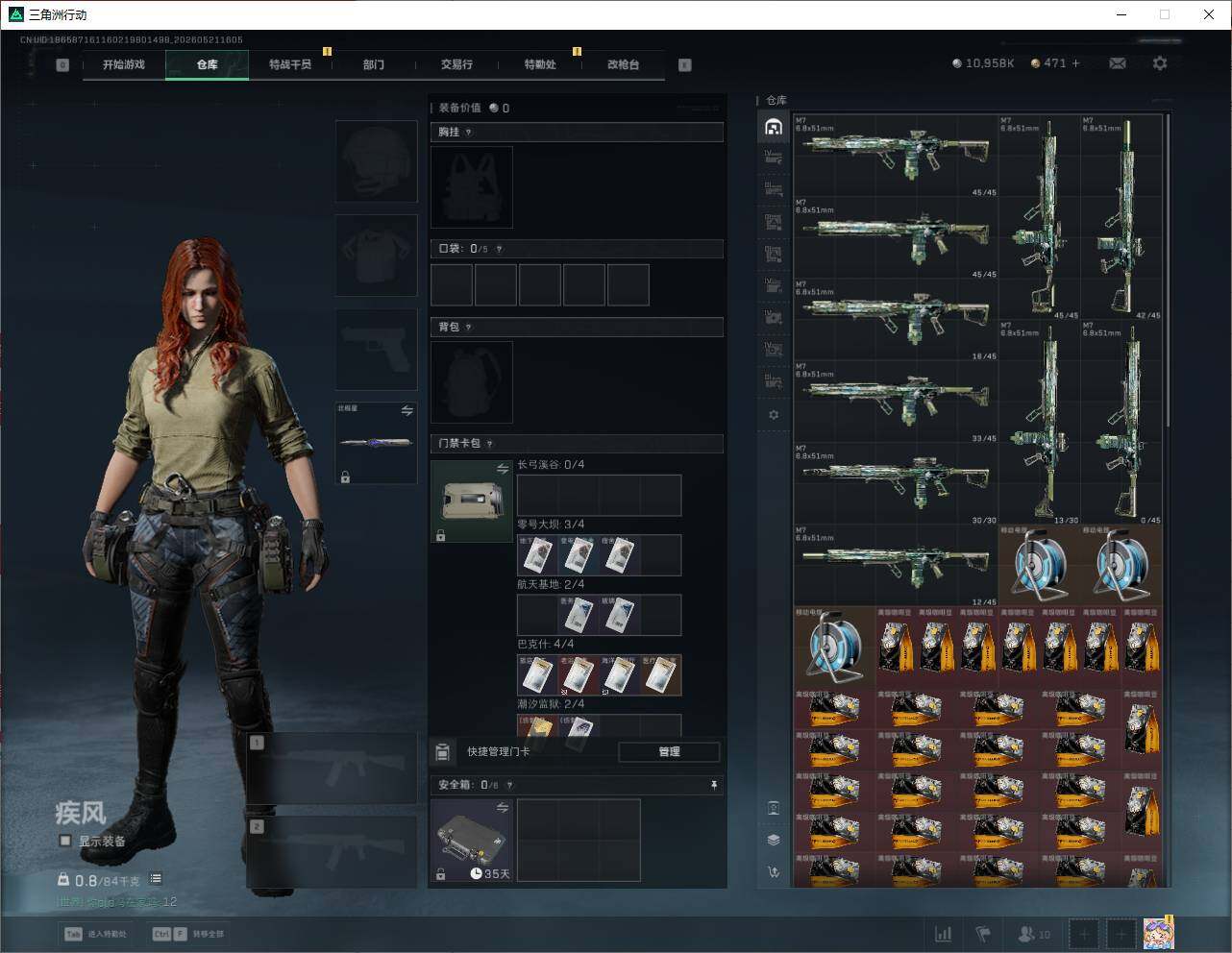This screenshot has height=953, width=1232.
Task: Go to the 部门 tab
Action: tap(373, 64)
